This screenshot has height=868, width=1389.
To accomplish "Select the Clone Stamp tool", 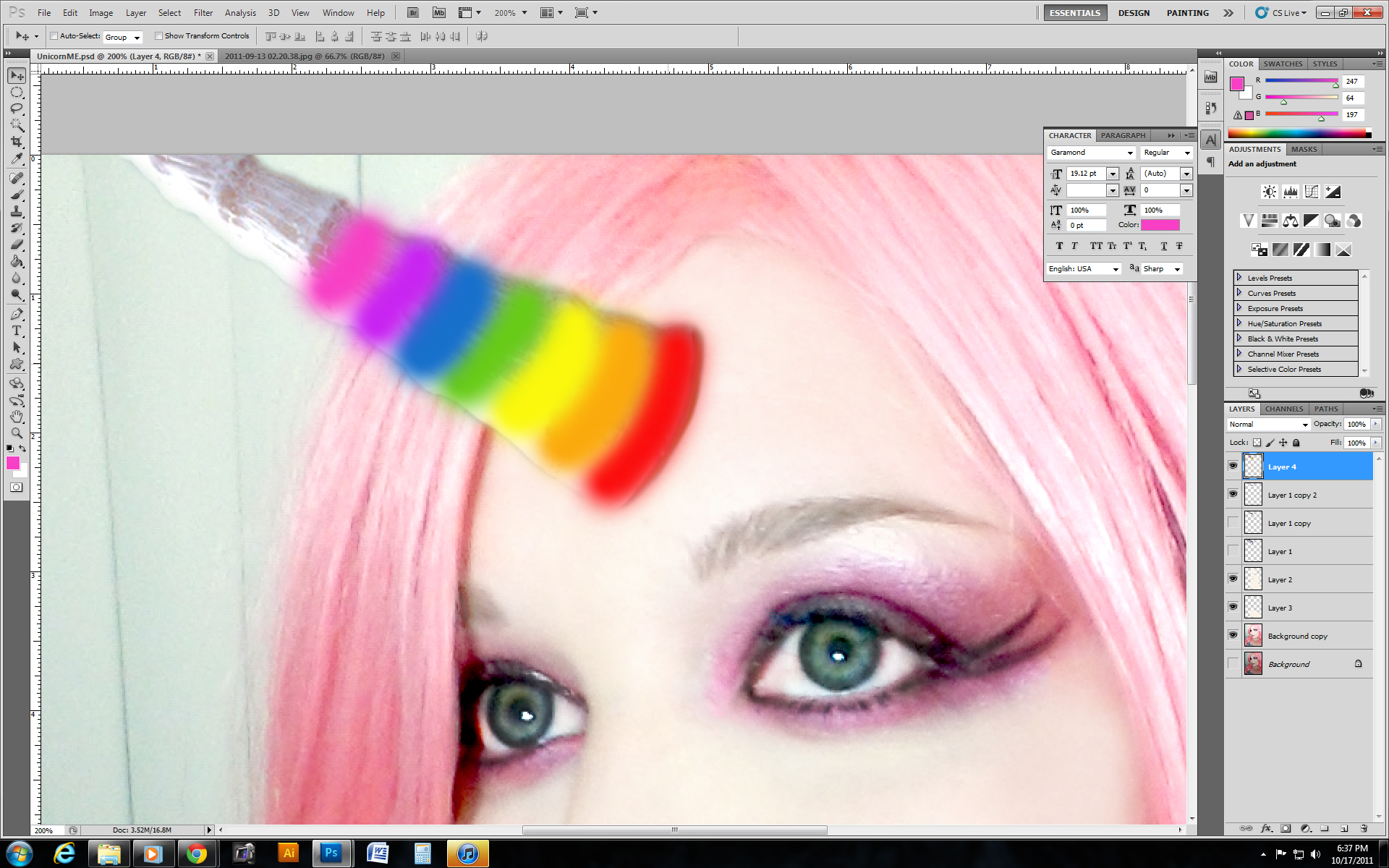I will coord(17,211).
